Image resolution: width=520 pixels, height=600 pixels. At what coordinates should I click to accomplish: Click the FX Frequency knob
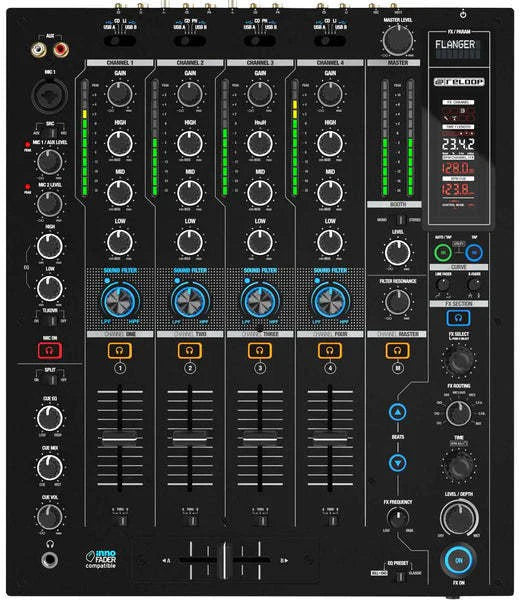[x=398, y=518]
